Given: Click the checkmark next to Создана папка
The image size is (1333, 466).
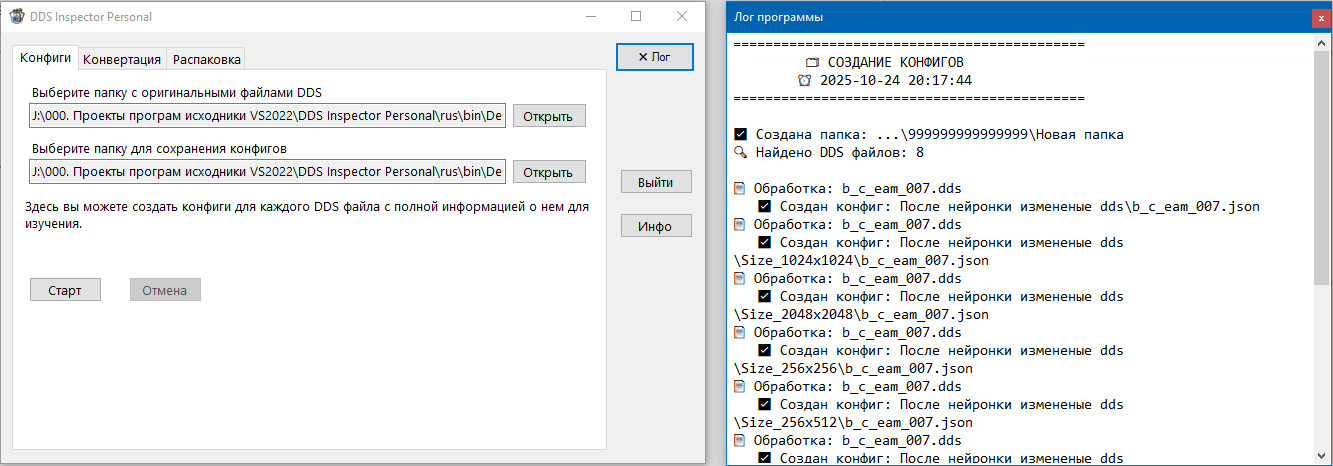Looking at the screenshot, I should (x=740, y=134).
